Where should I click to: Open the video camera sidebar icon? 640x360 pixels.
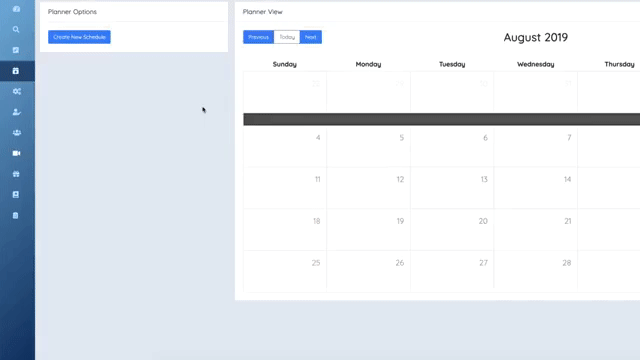click(x=16, y=153)
